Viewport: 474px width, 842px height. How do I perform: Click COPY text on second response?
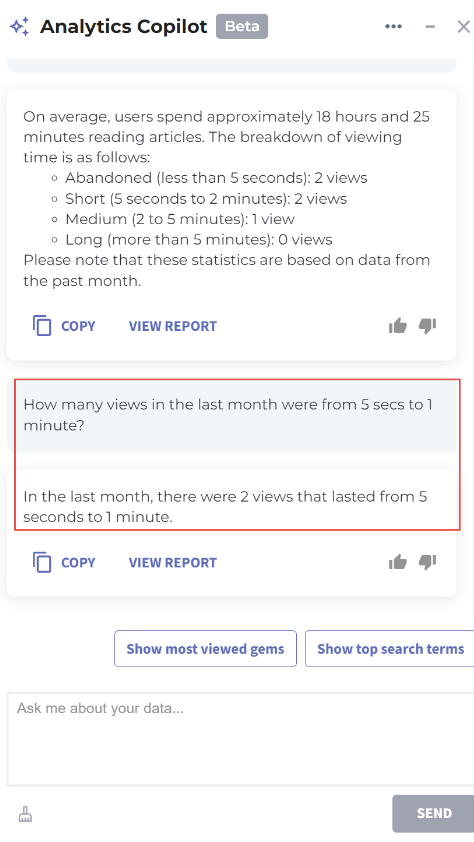coord(78,562)
